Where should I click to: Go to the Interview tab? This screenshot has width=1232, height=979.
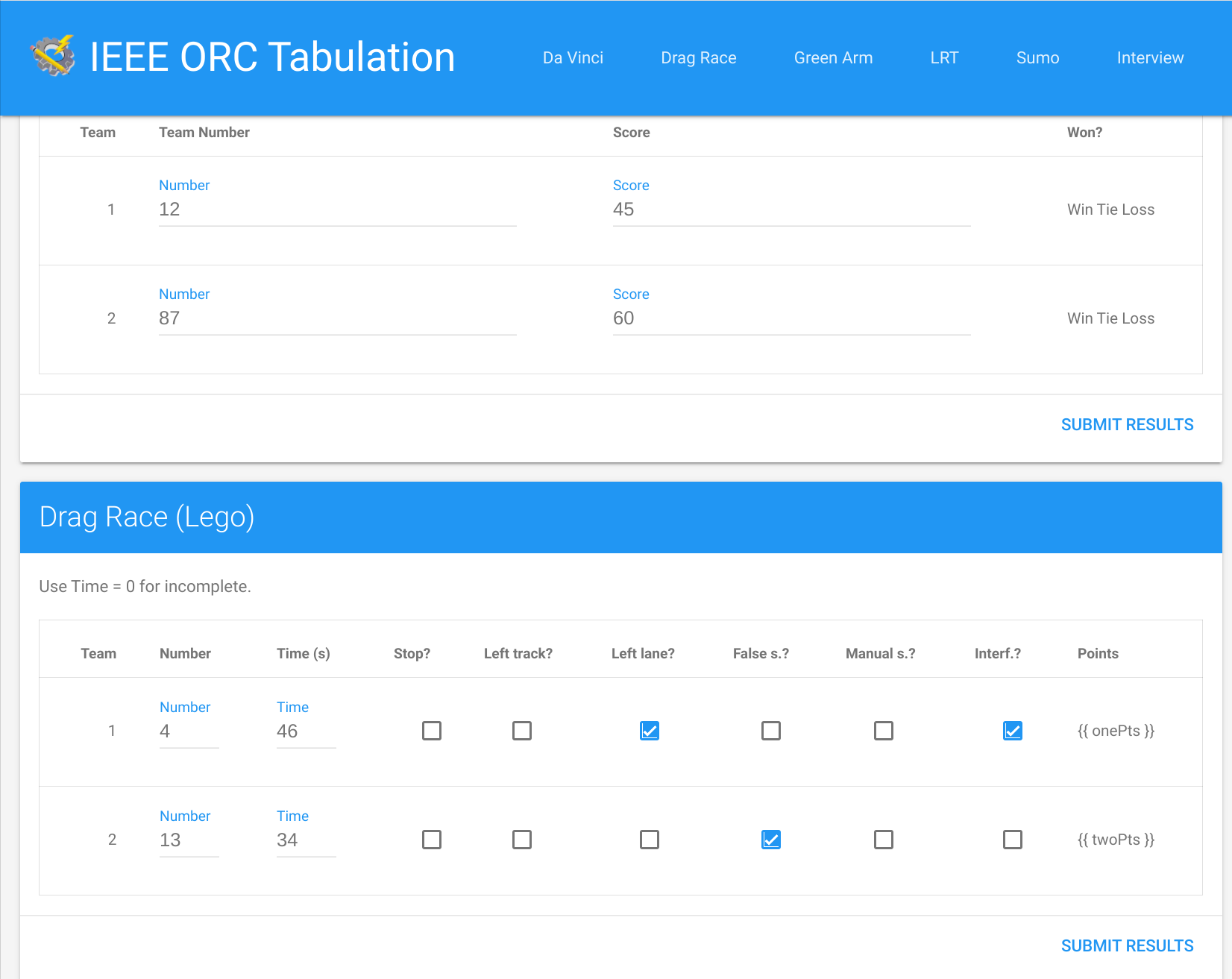click(x=1149, y=57)
